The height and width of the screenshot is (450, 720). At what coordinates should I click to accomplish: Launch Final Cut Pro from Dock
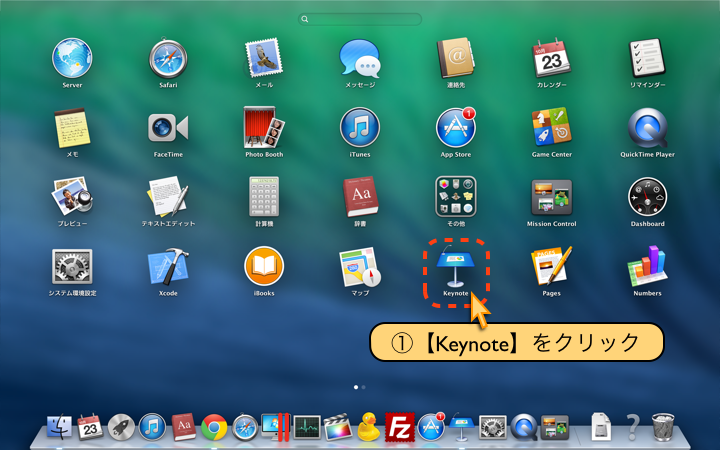click(338, 427)
